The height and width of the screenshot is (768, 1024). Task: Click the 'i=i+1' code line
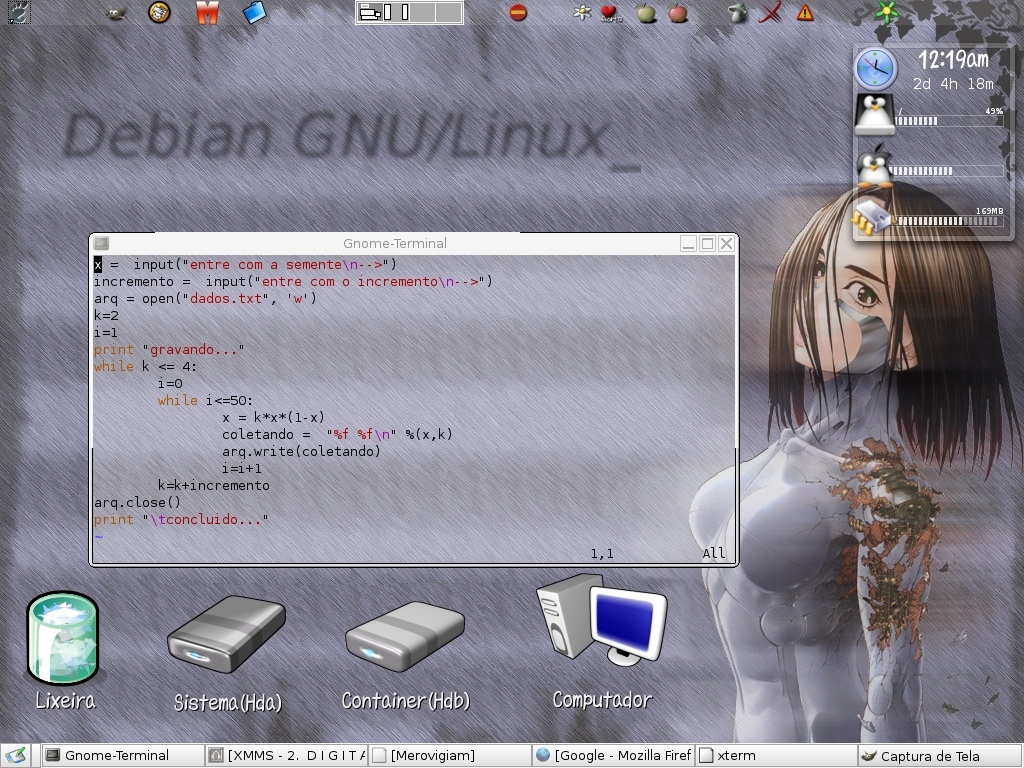tap(242, 468)
